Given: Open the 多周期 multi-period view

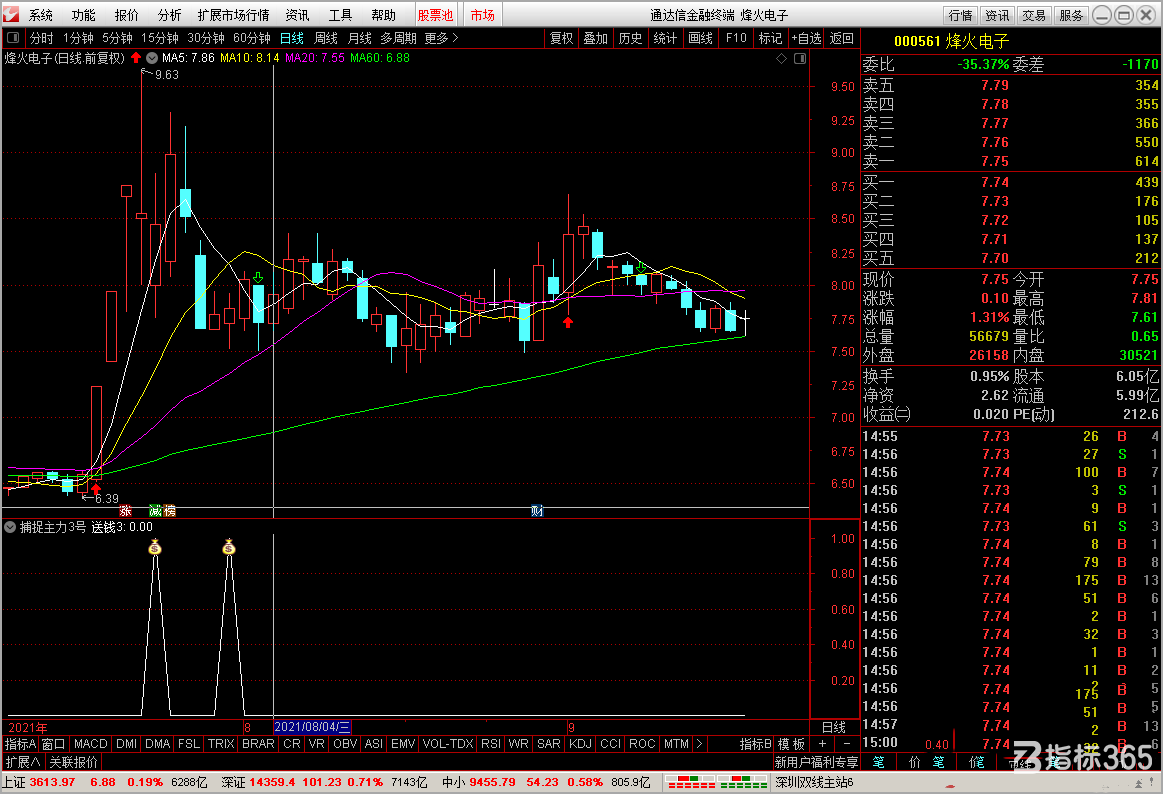Looking at the screenshot, I should pos(398,38).
